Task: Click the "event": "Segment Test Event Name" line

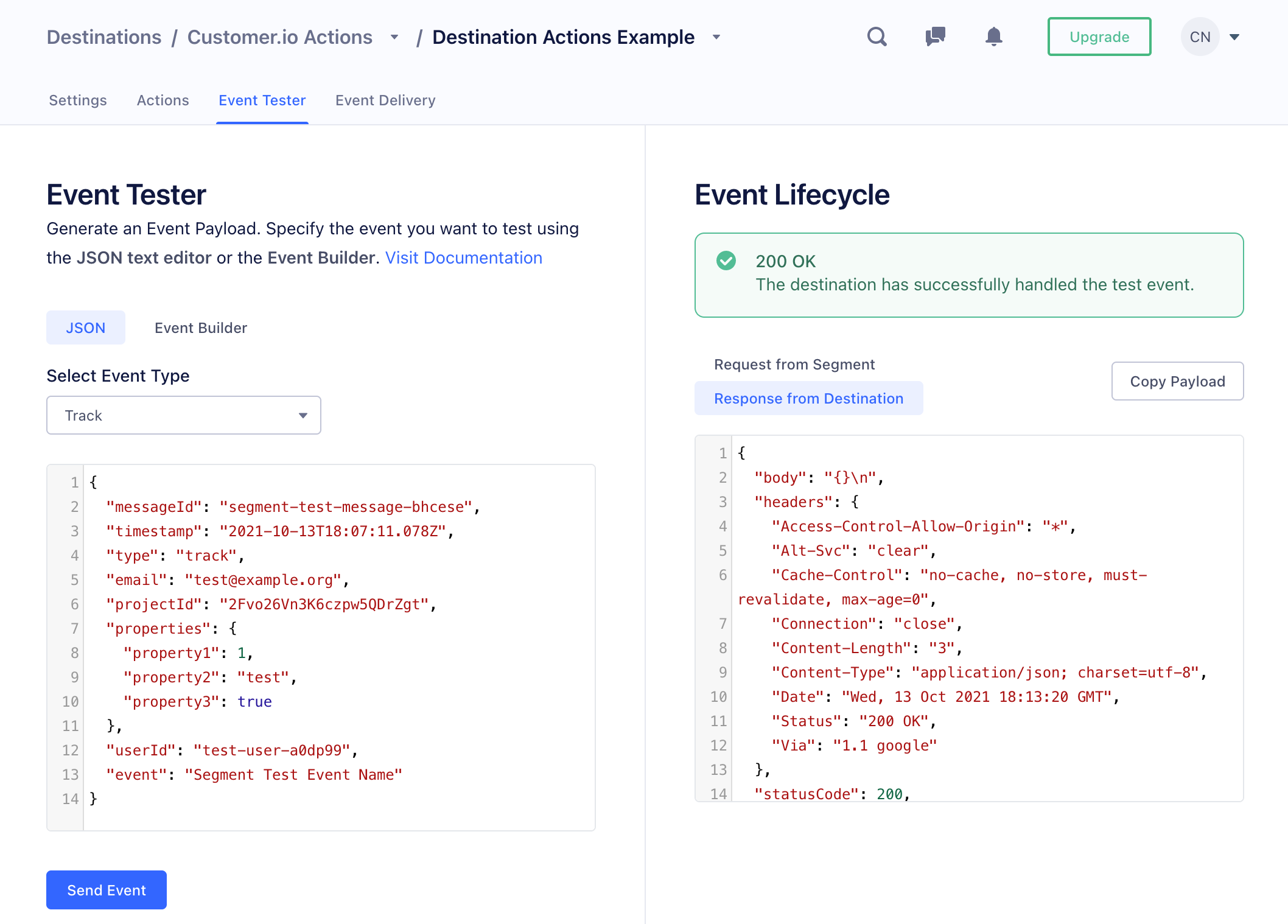Action: coord(254,774)
